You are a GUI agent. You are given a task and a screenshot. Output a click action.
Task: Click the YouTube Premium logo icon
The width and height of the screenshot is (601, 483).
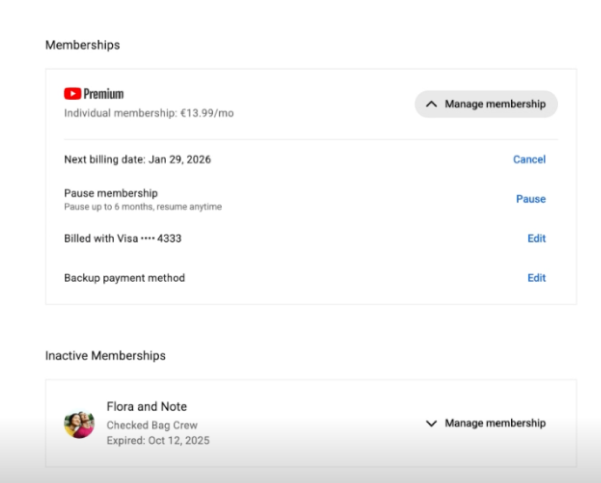pos(72,94)
